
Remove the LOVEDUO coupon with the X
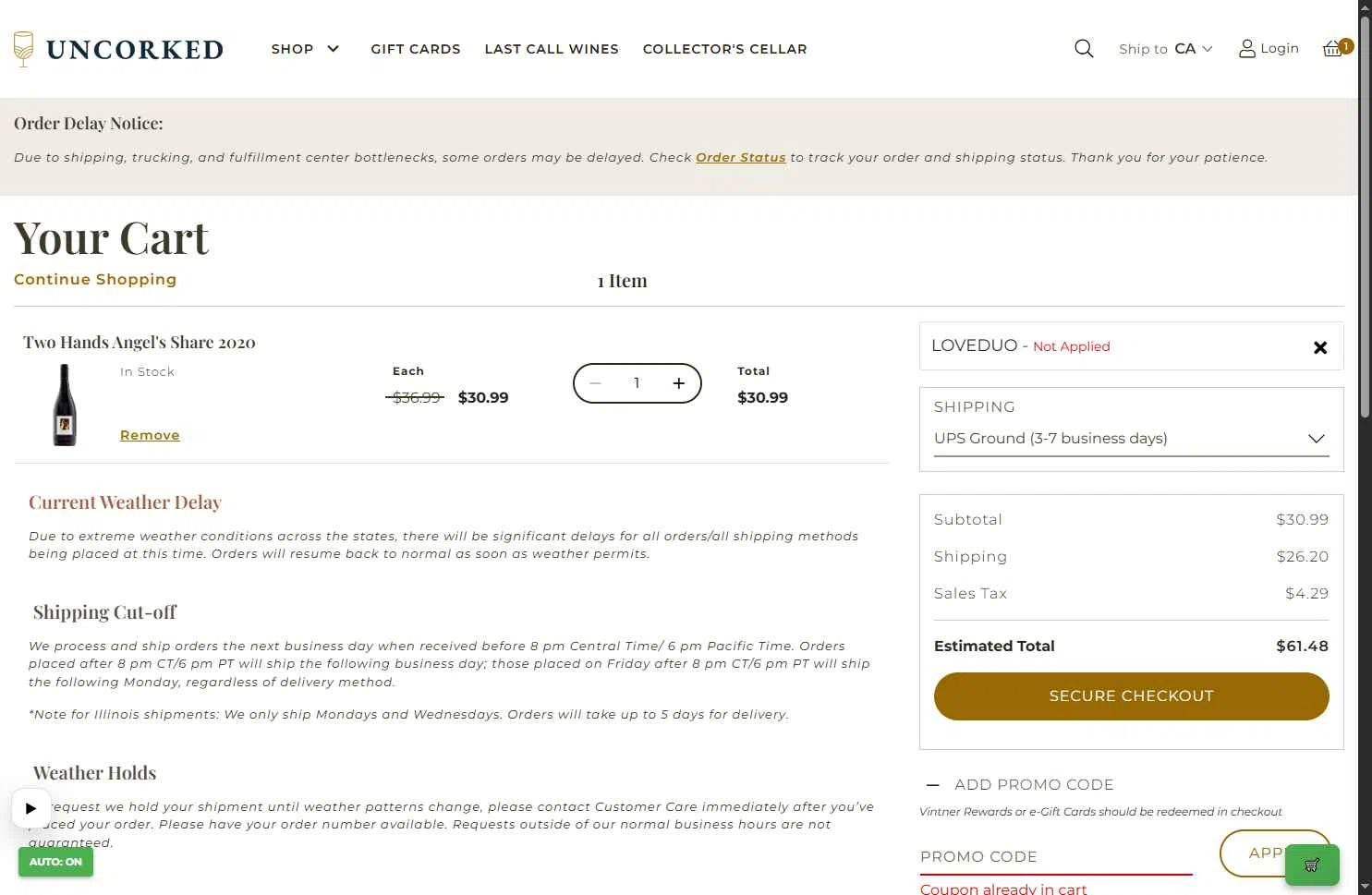tap(1320, 347)
